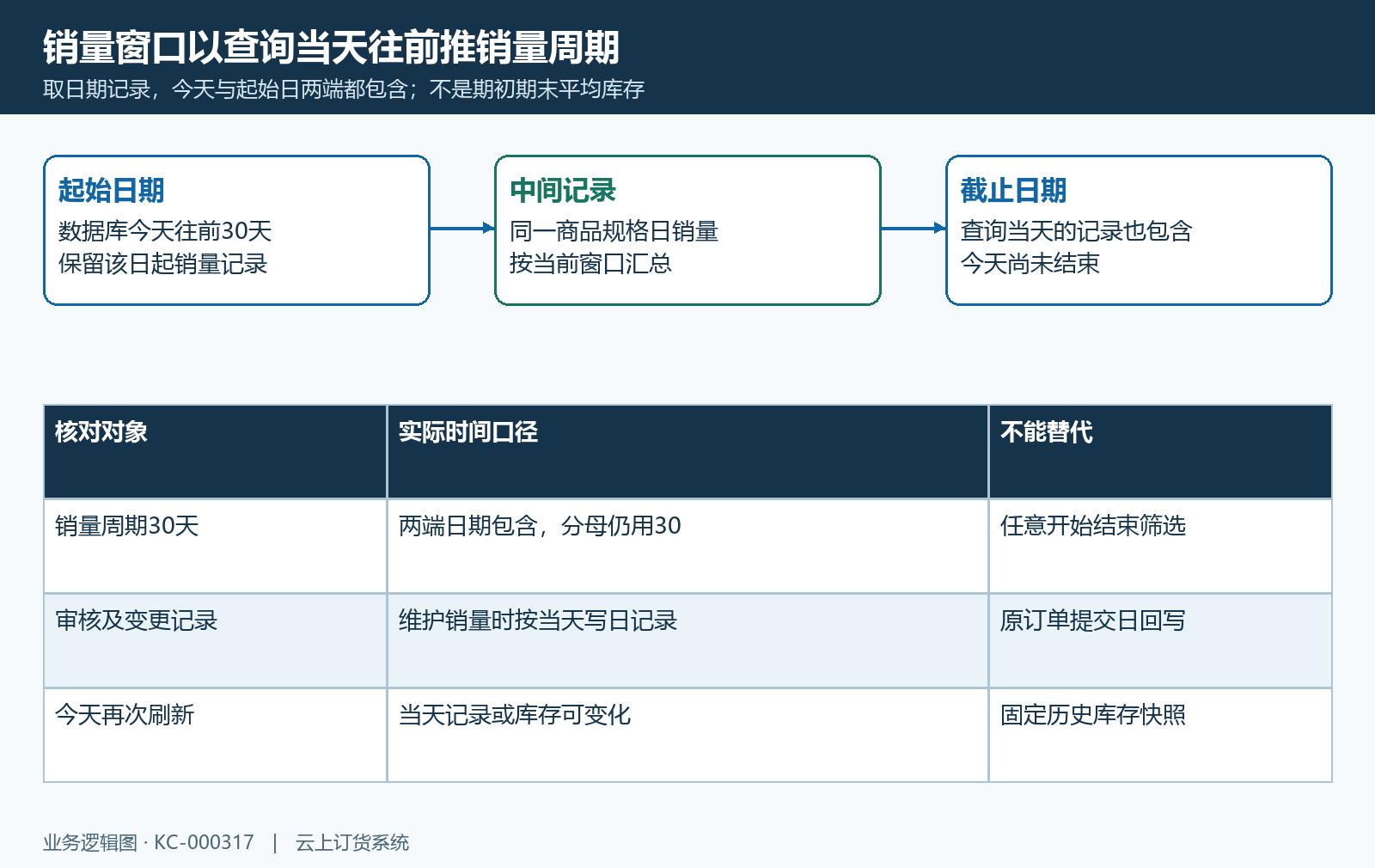Click the 截止日期 card heading
Viewport: 1375px width, 868px height.
1013,190
